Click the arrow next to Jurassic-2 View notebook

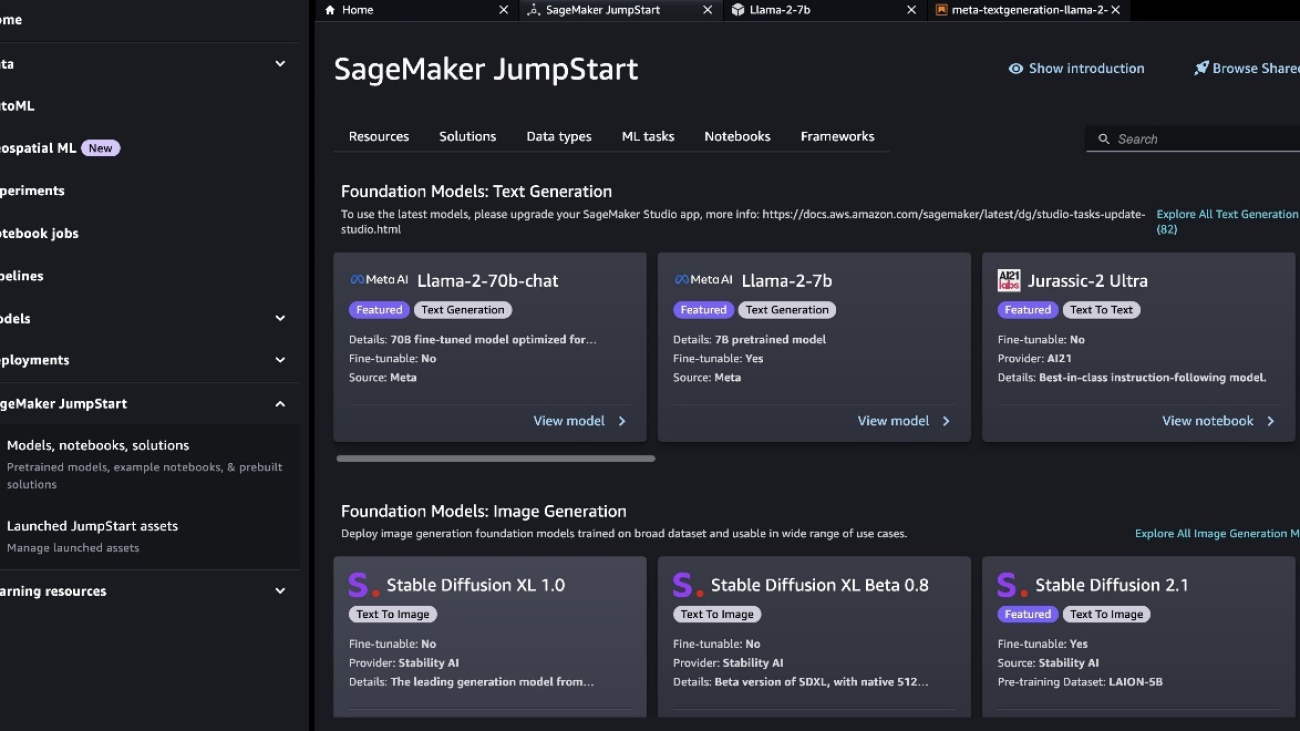pyautogui.click(x=1271, y=421)
